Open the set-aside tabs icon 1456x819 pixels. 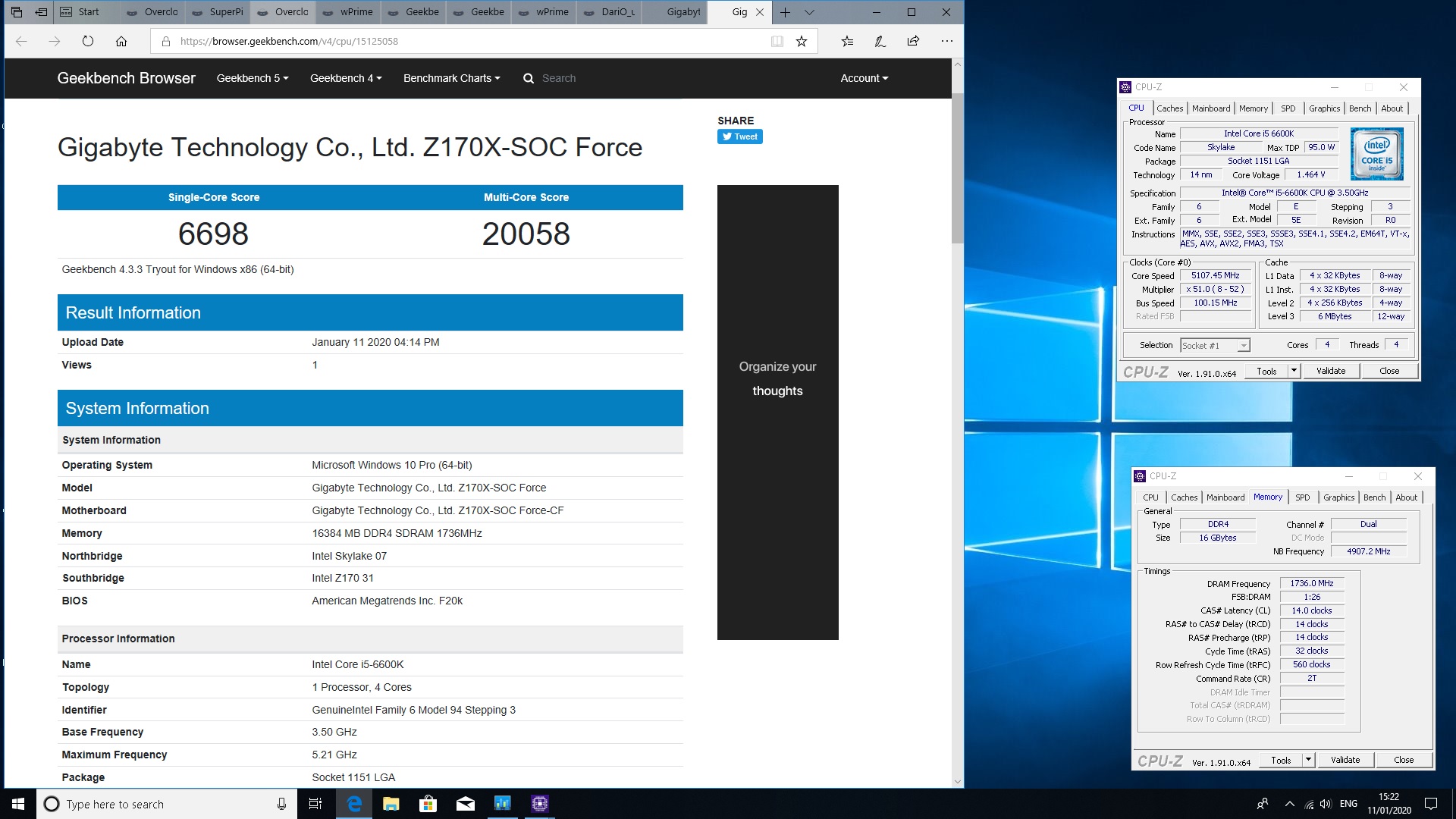click(x=17, y=12)
